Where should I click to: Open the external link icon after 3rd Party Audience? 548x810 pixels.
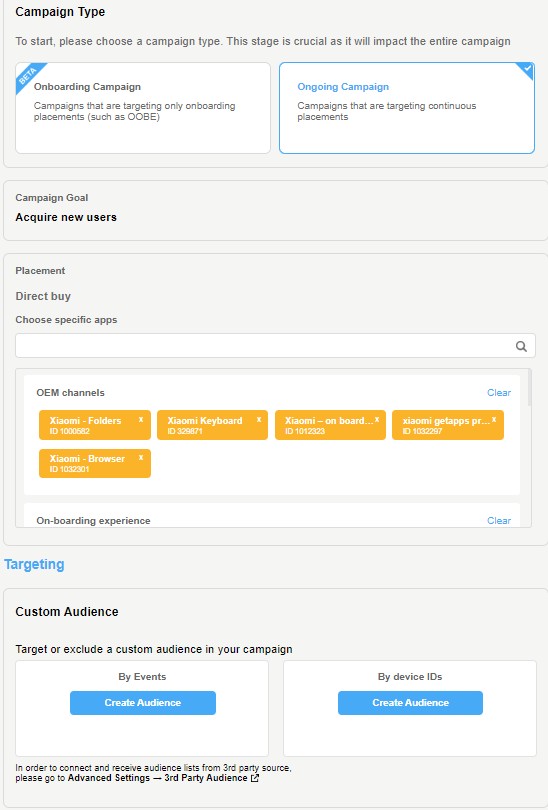(x=255, y=778)
